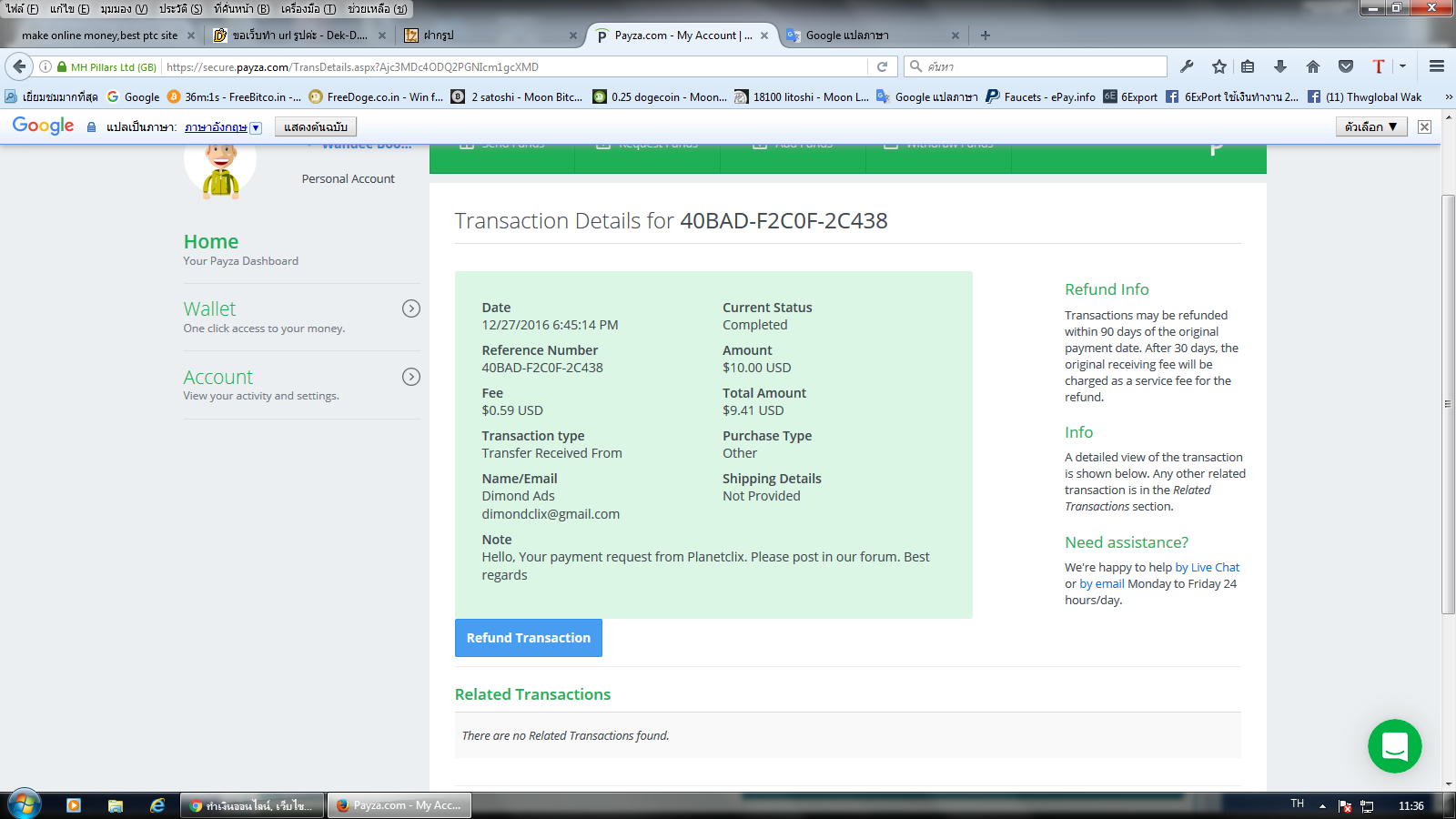
Task: Show more bookmarks with overflow chevron
Action: 1448,96
